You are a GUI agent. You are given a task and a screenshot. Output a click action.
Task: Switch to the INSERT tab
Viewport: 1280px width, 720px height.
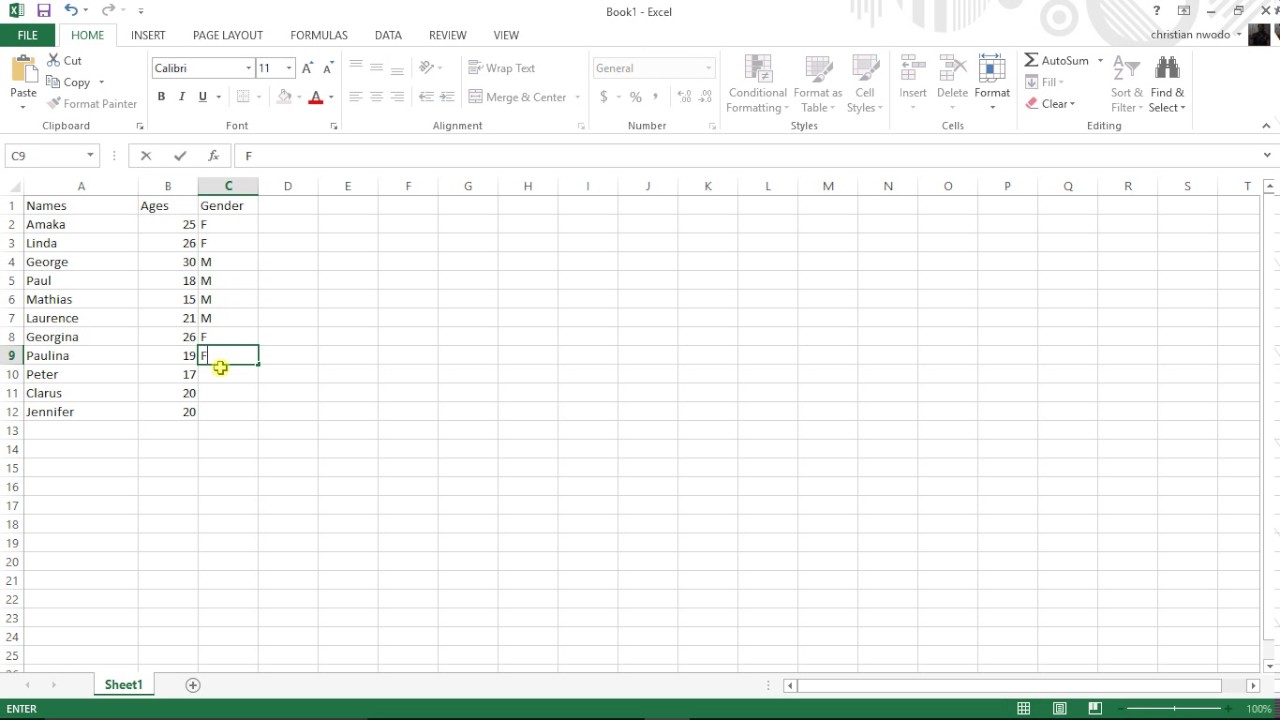[x=148, y=35]
